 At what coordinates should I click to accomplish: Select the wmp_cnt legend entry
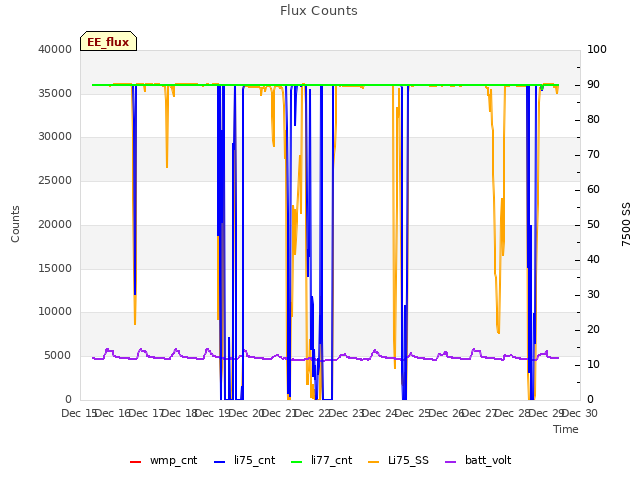pos(163,460)
